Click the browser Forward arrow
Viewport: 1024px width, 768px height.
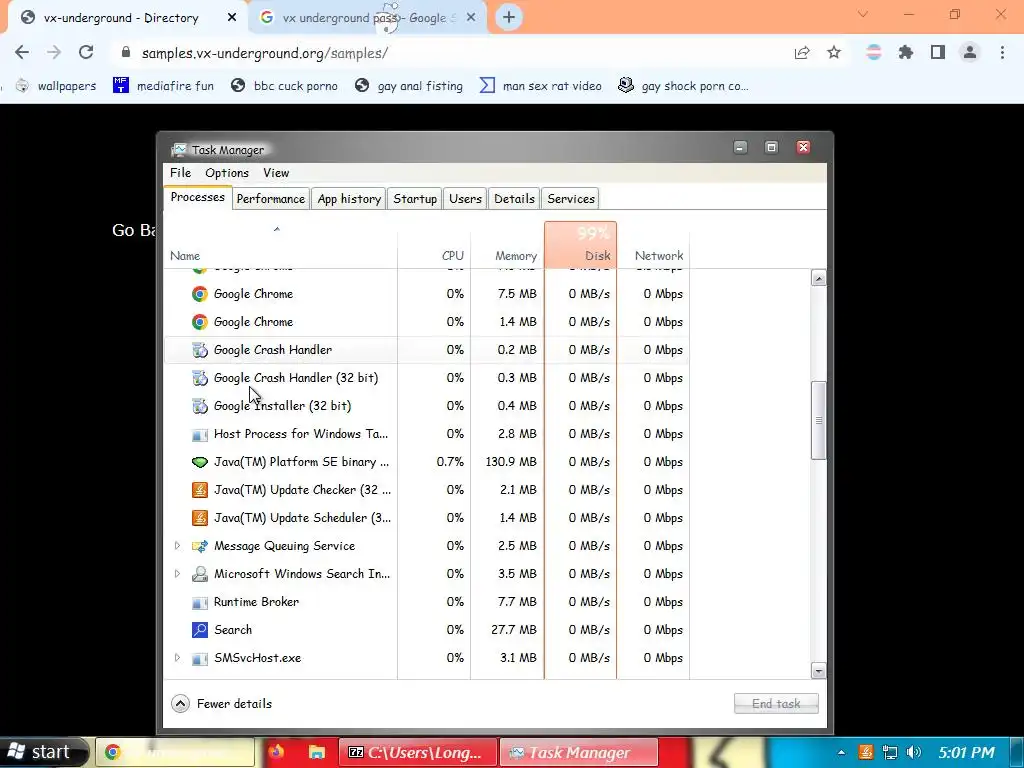tap(54, 52)
